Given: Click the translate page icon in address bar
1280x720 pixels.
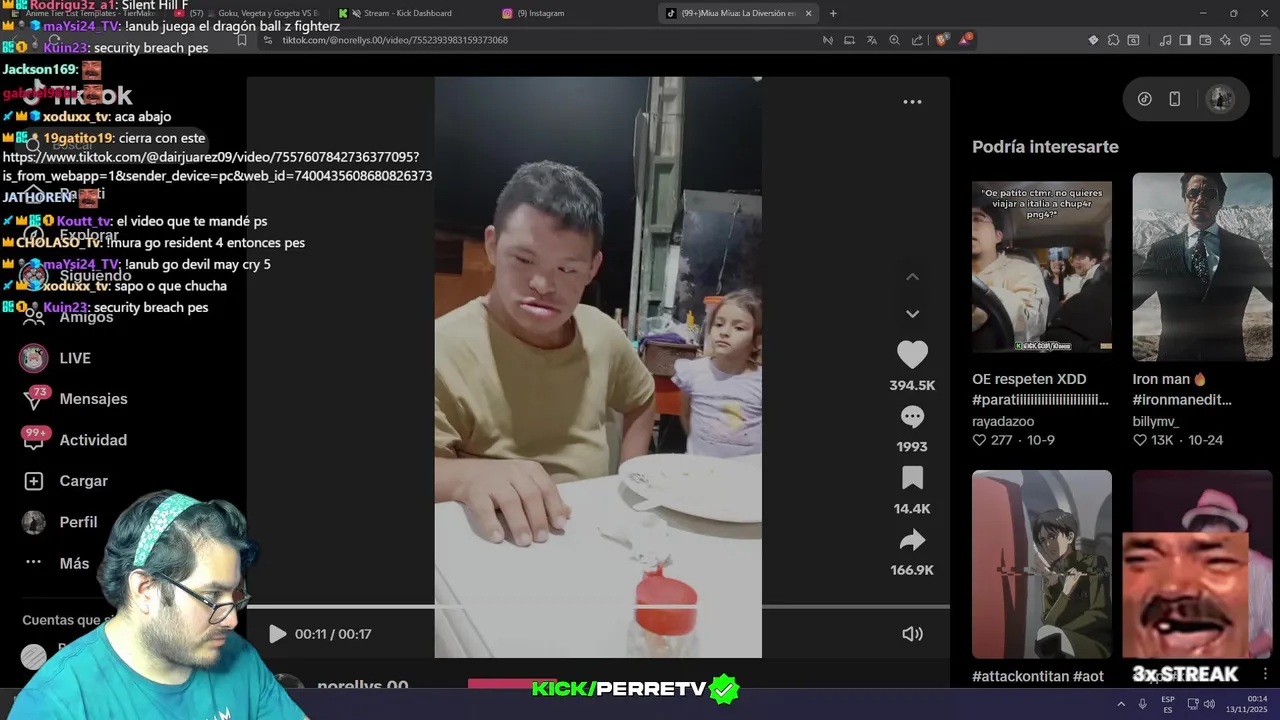Looking at the screenshot, I should [872, 40].
